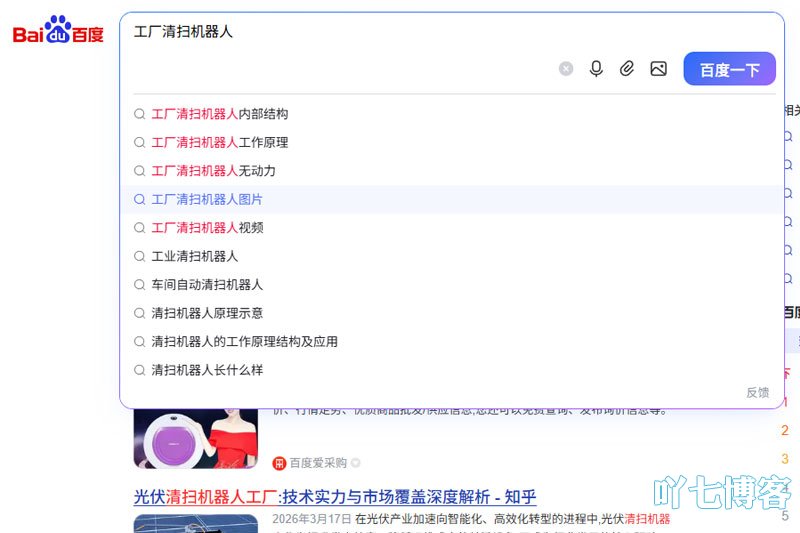Click magnifier icon beside 工厂清扫机器人视频
800x533 pixels.
point(139,227)
